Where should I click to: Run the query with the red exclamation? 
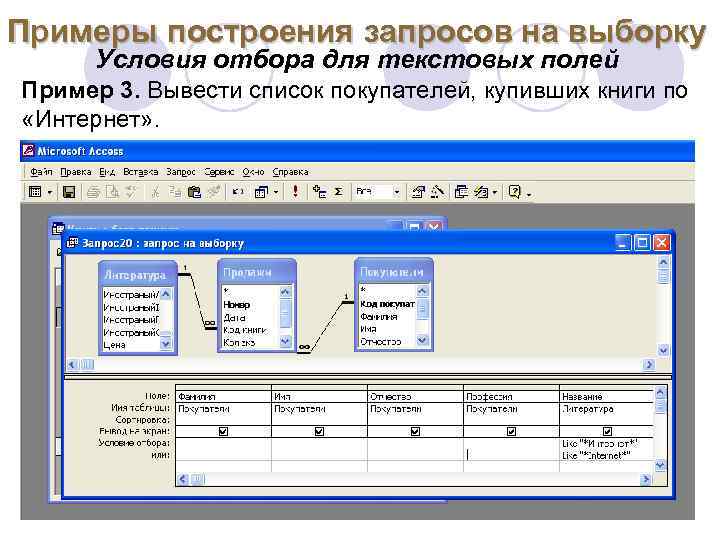click(295, 191)
